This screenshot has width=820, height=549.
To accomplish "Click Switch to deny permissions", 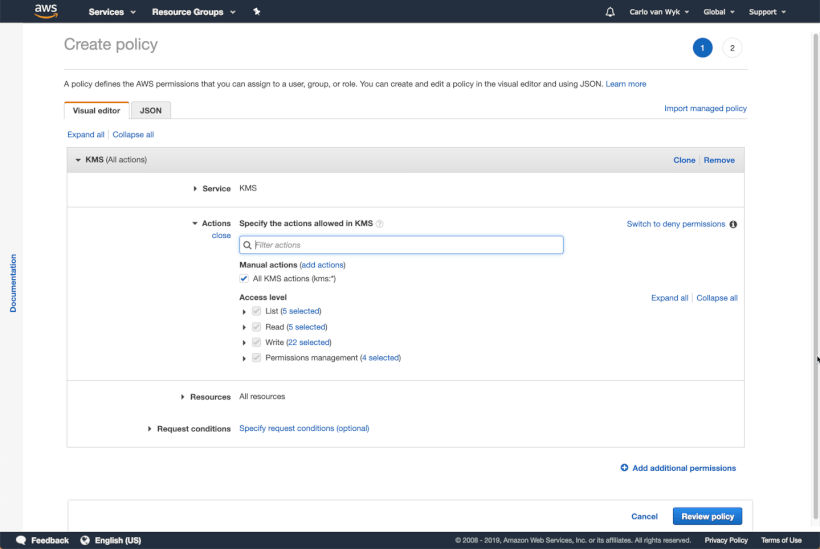I will [x=676, y=224].
